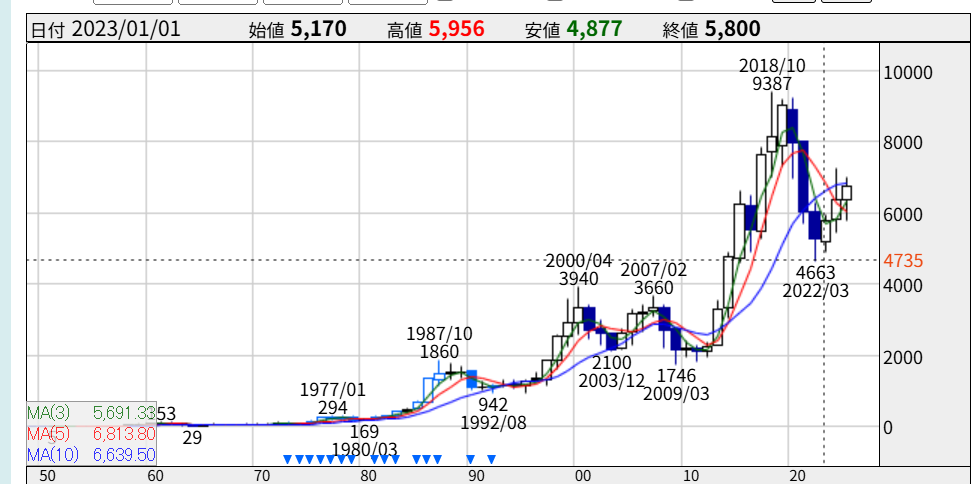Click the 2022/03 low label 4663
The image size is (976, 484).
tap(816, 271)
